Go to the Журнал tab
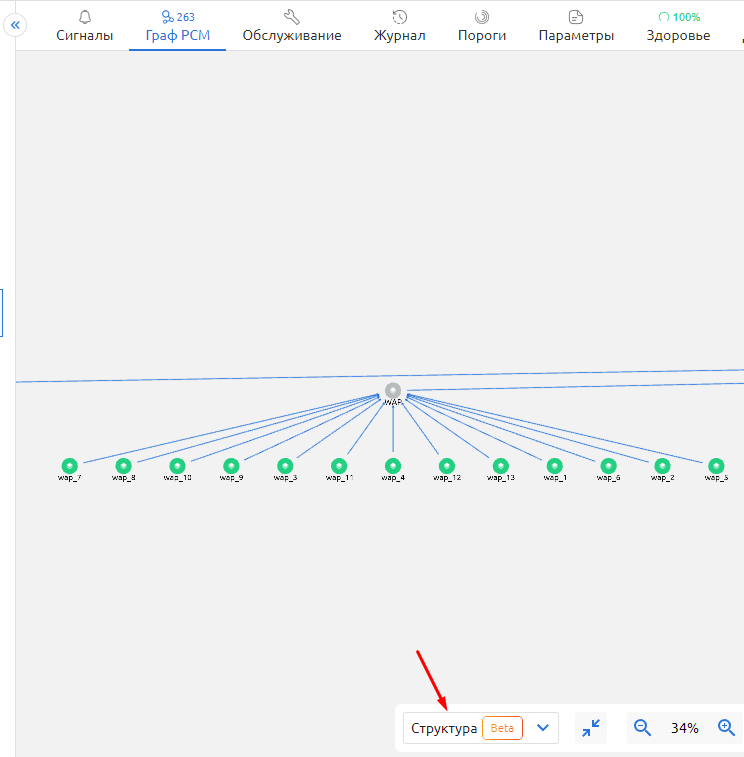 point(399,27)
